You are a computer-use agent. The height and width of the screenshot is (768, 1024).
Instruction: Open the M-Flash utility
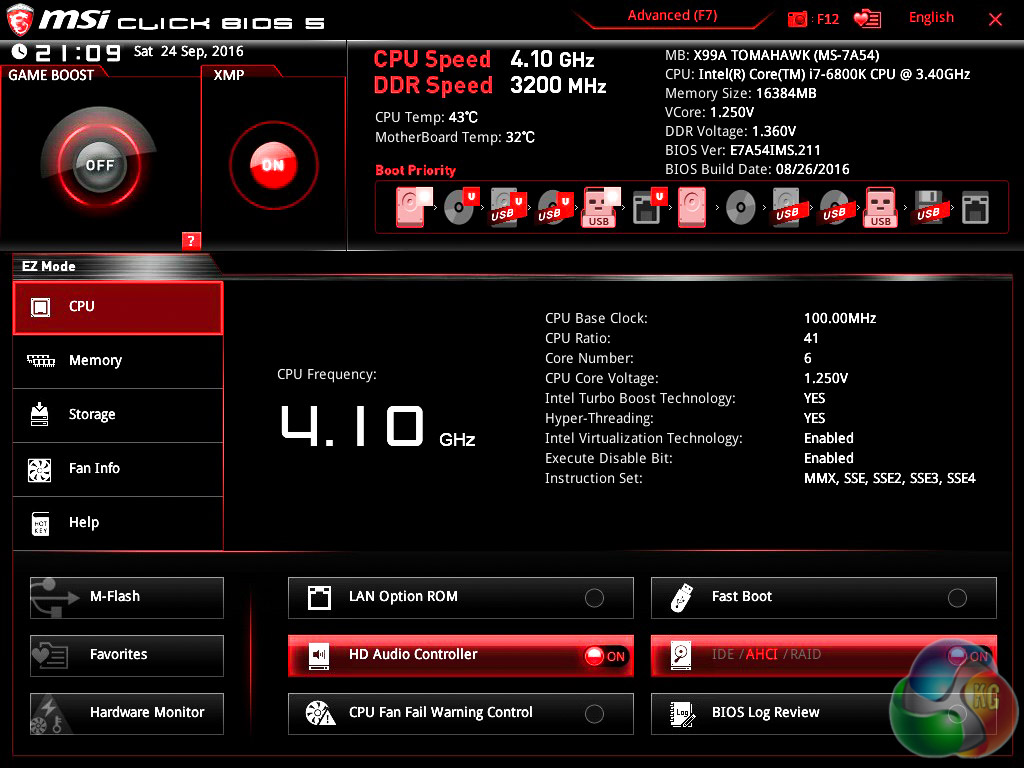click(x=127, y=598)
